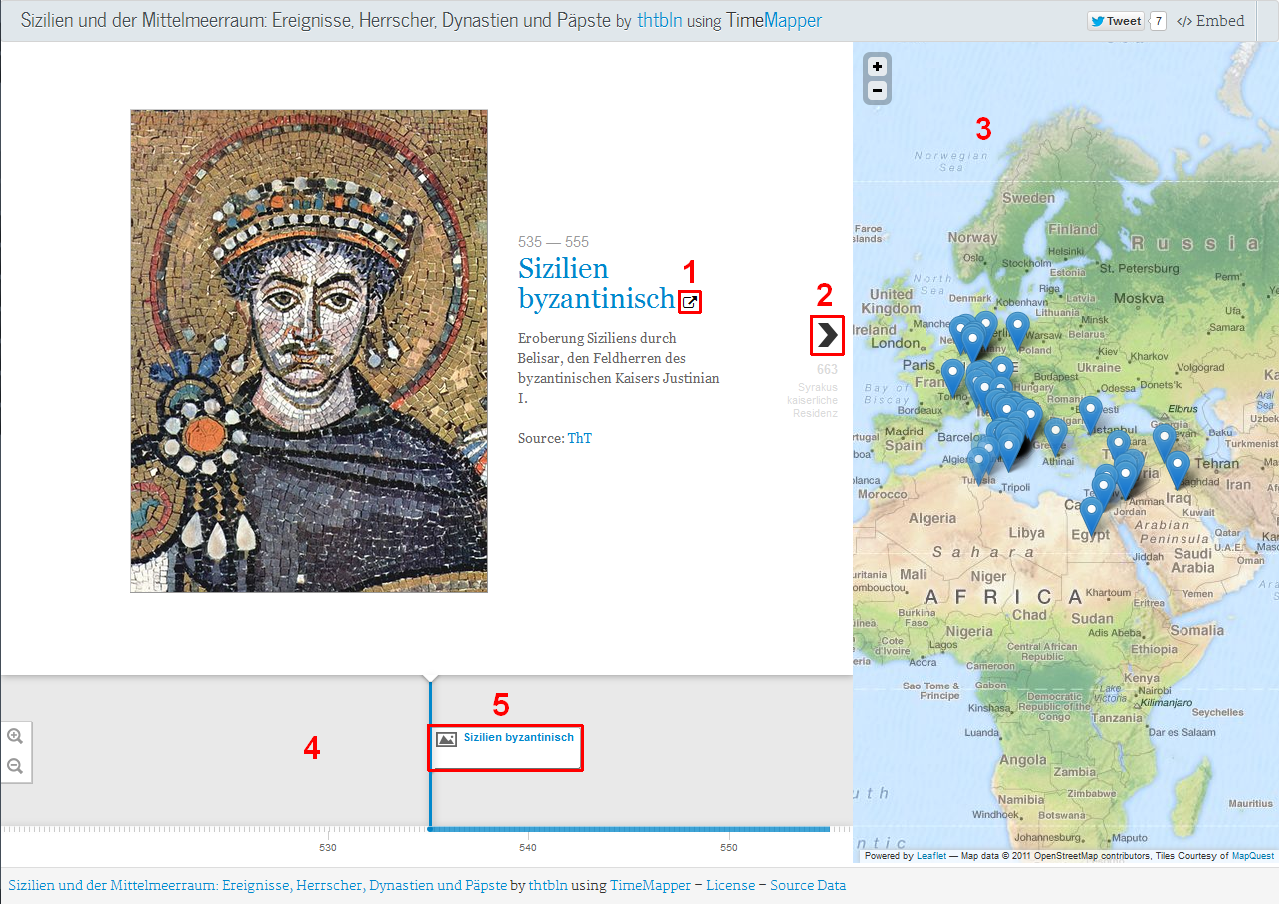Image resolution: width=1279 pixels, height=904 pixels.
Task: Click the image icon in timeline event
Action: pyautogui.click(x=446, y=739)
